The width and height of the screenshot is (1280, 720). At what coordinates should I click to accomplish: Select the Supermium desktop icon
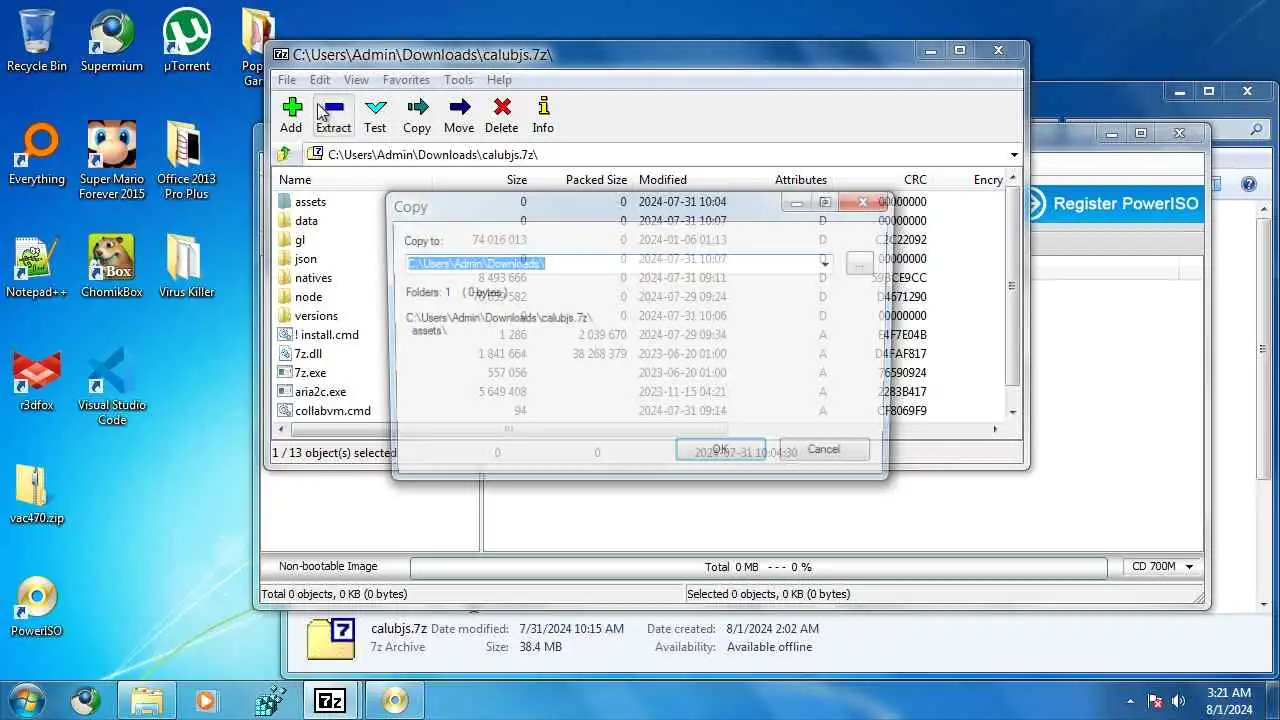tap(112, 40)
